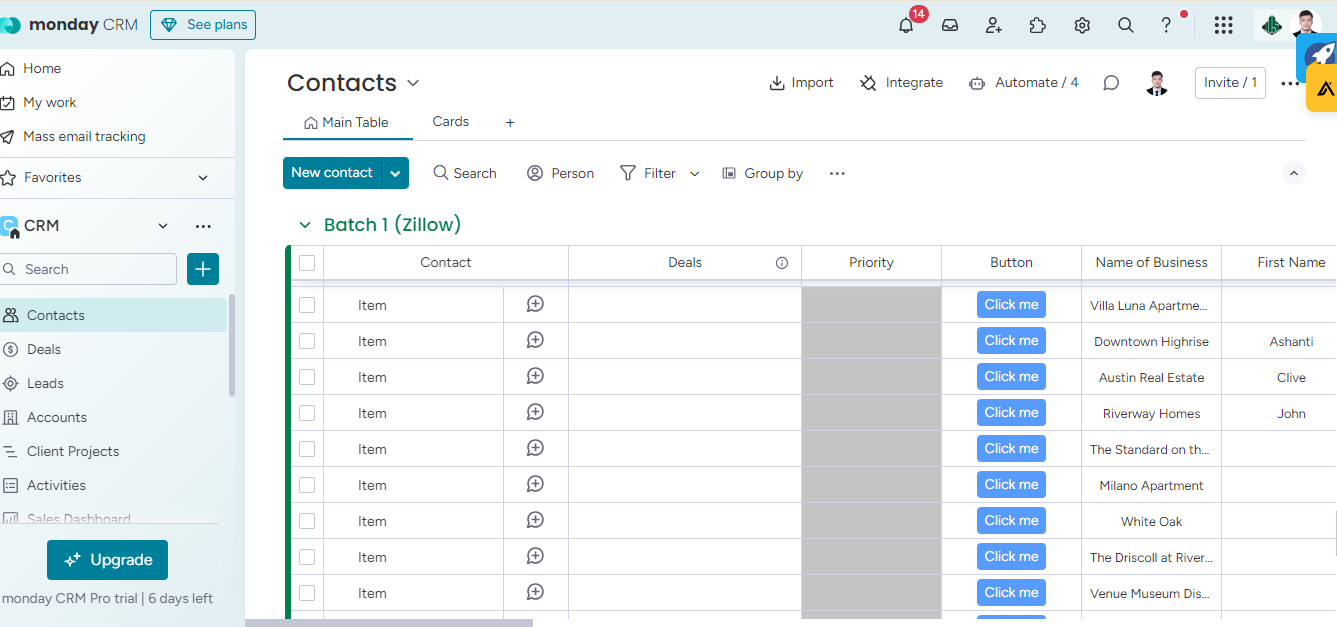
Task: Click the Invite / 1 button
Action: tap(1230, 83)
